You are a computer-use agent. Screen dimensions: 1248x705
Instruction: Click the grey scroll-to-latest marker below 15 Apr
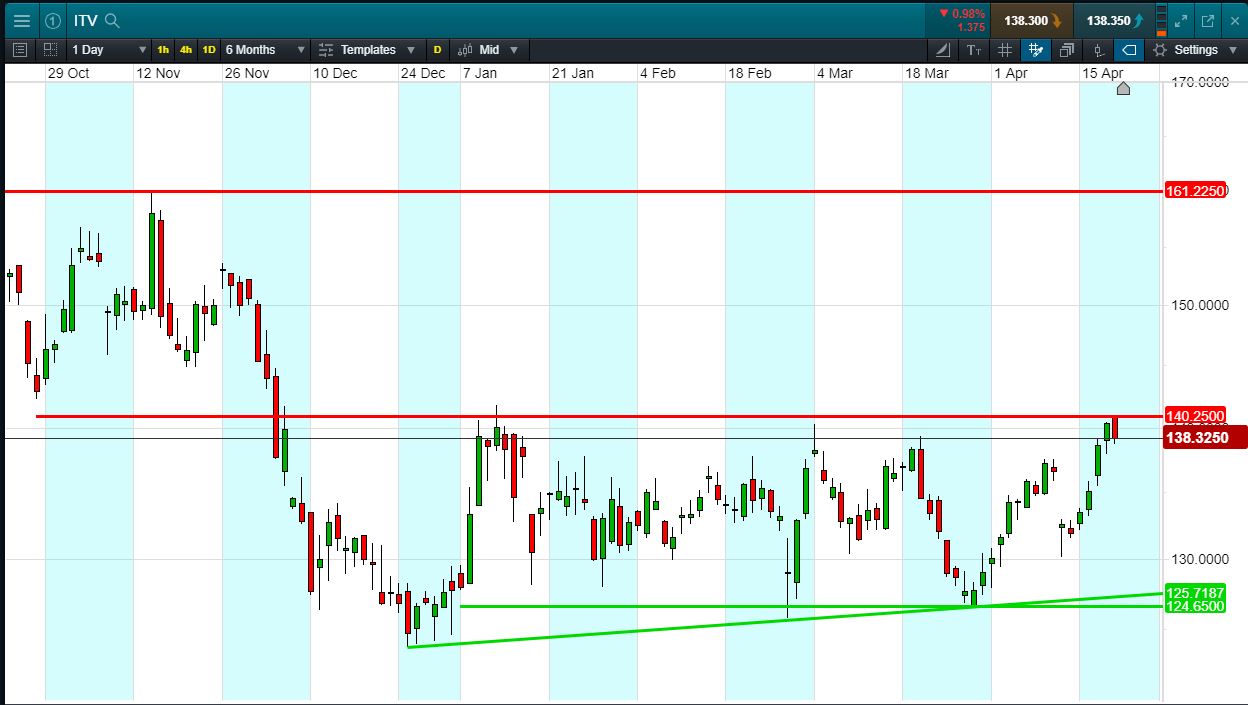[1123, 89]
